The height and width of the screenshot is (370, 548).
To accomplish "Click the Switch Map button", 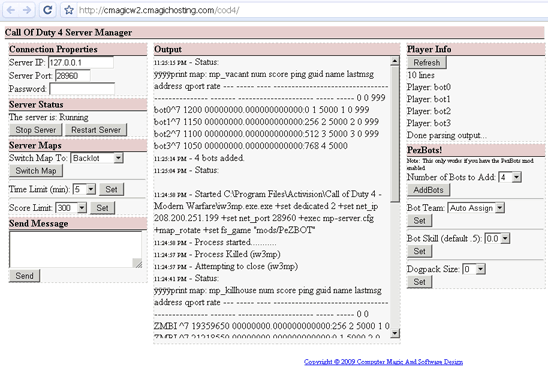I will 36,171.
